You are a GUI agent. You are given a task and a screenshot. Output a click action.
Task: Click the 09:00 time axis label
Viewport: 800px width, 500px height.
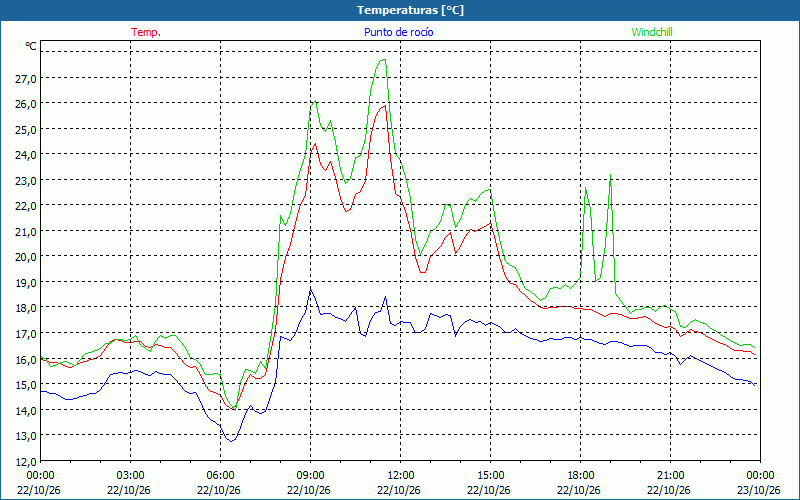click(x=310, y=475)
